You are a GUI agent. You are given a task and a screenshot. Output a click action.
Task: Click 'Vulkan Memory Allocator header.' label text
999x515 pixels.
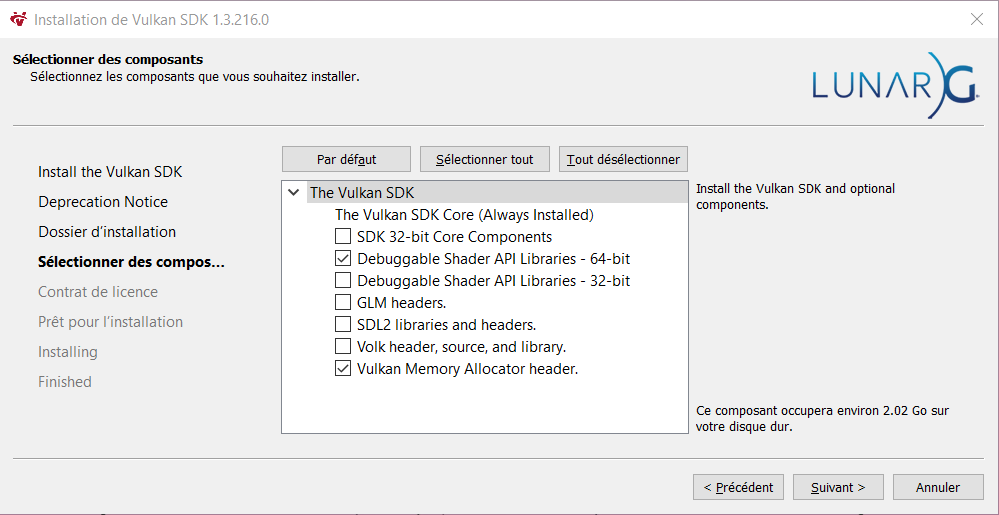(468, 369)
